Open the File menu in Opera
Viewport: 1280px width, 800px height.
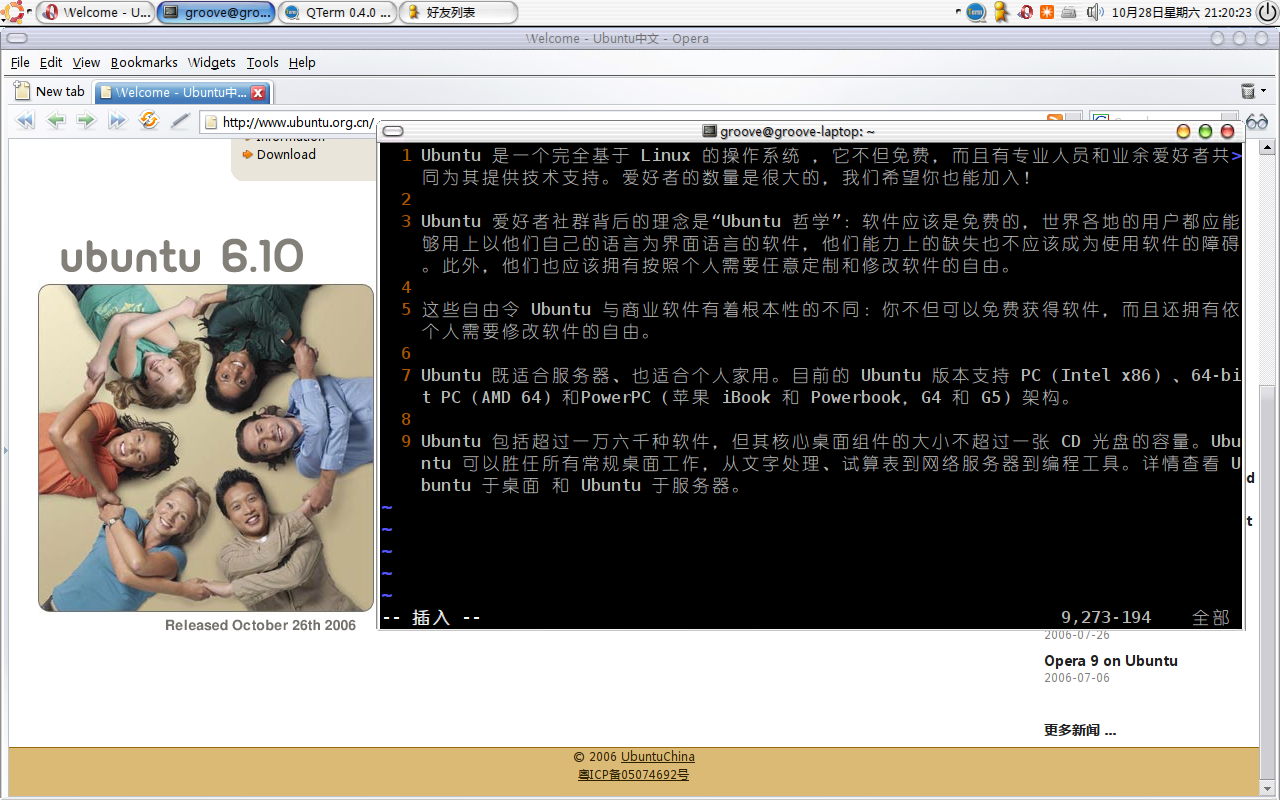20,62
